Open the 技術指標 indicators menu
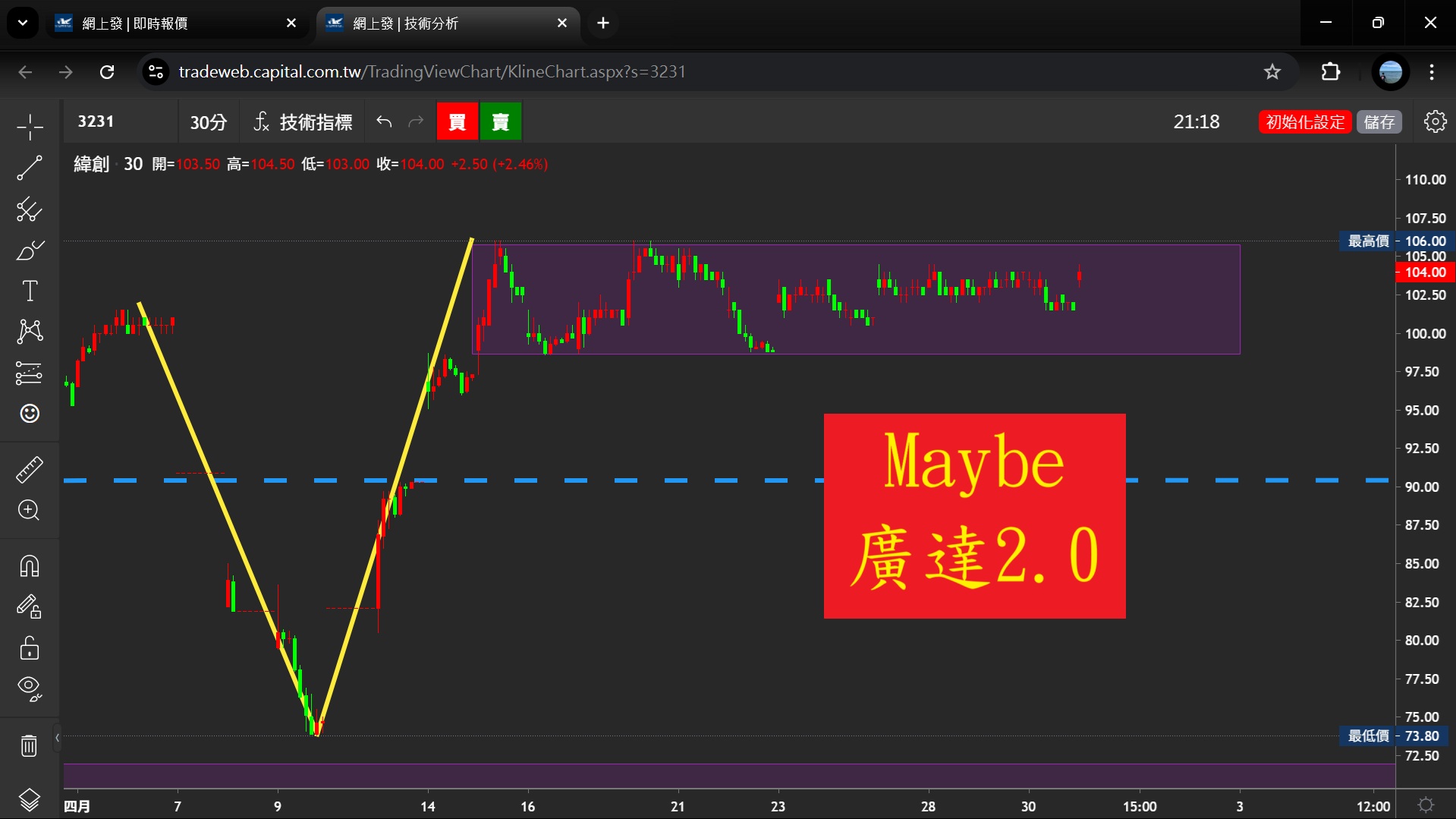 tap(303, 122)
